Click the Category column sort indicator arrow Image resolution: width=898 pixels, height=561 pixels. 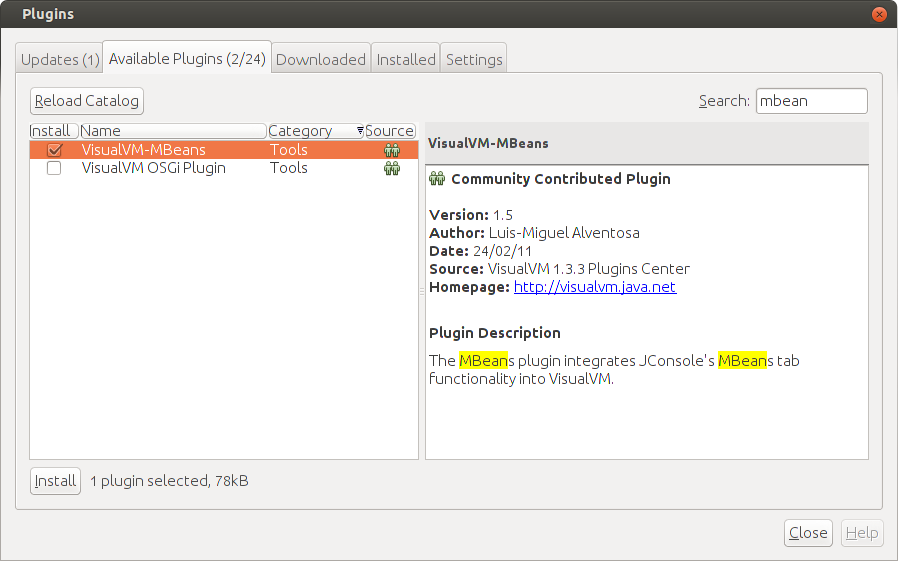[x=360, y=131]
